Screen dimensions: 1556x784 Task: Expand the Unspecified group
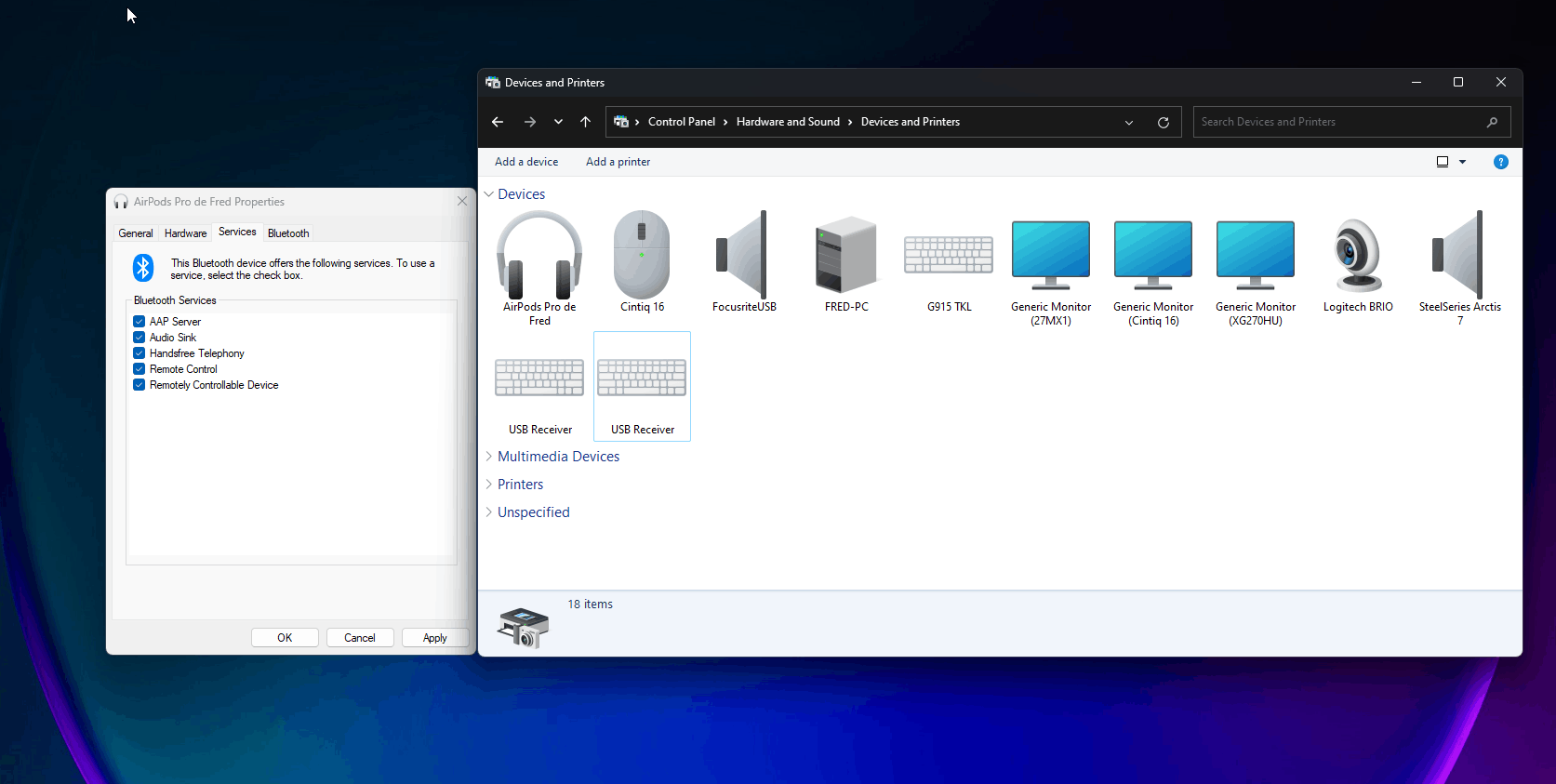pos(489,512)
